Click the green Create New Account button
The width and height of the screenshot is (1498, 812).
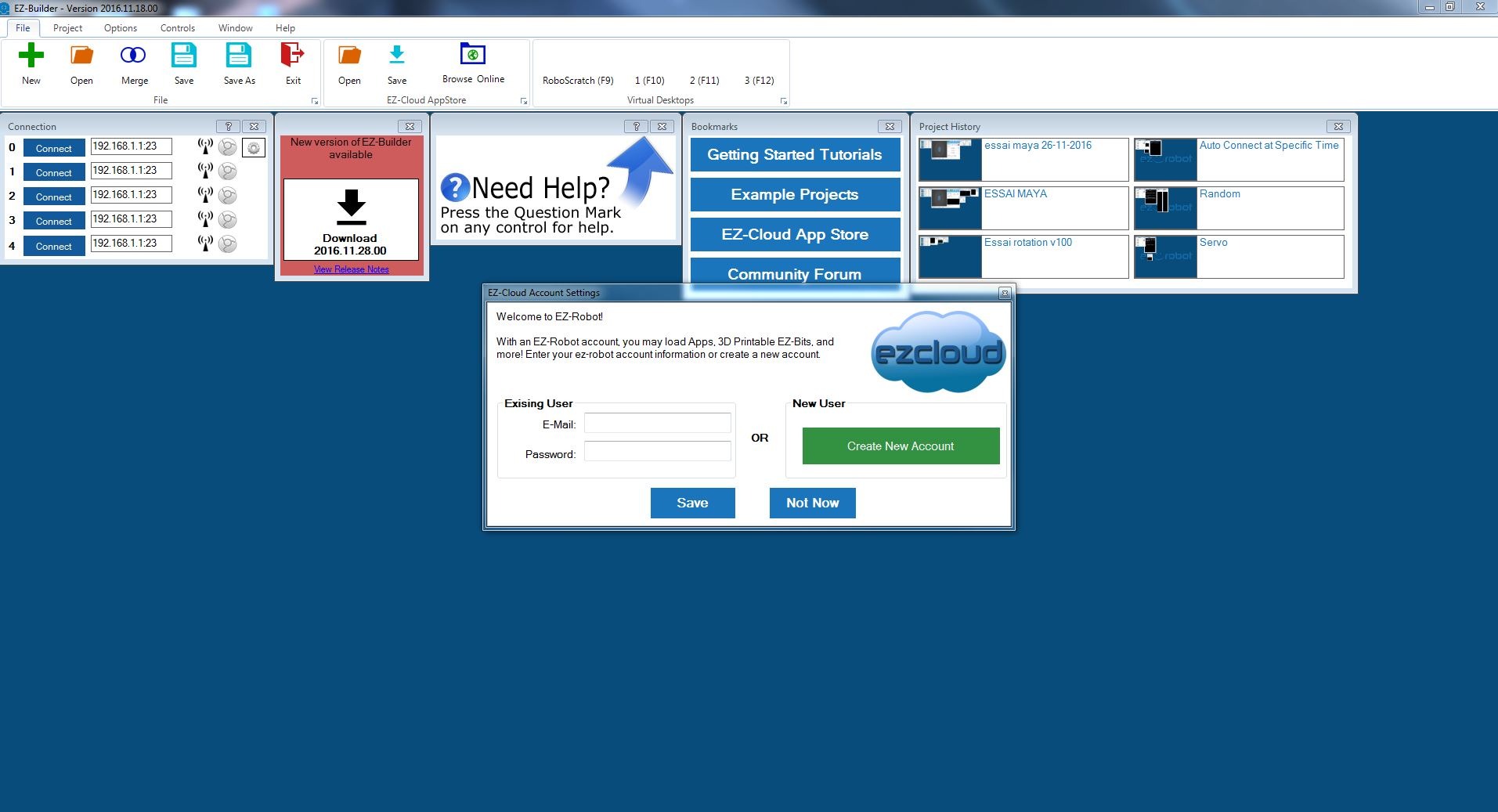901,446
